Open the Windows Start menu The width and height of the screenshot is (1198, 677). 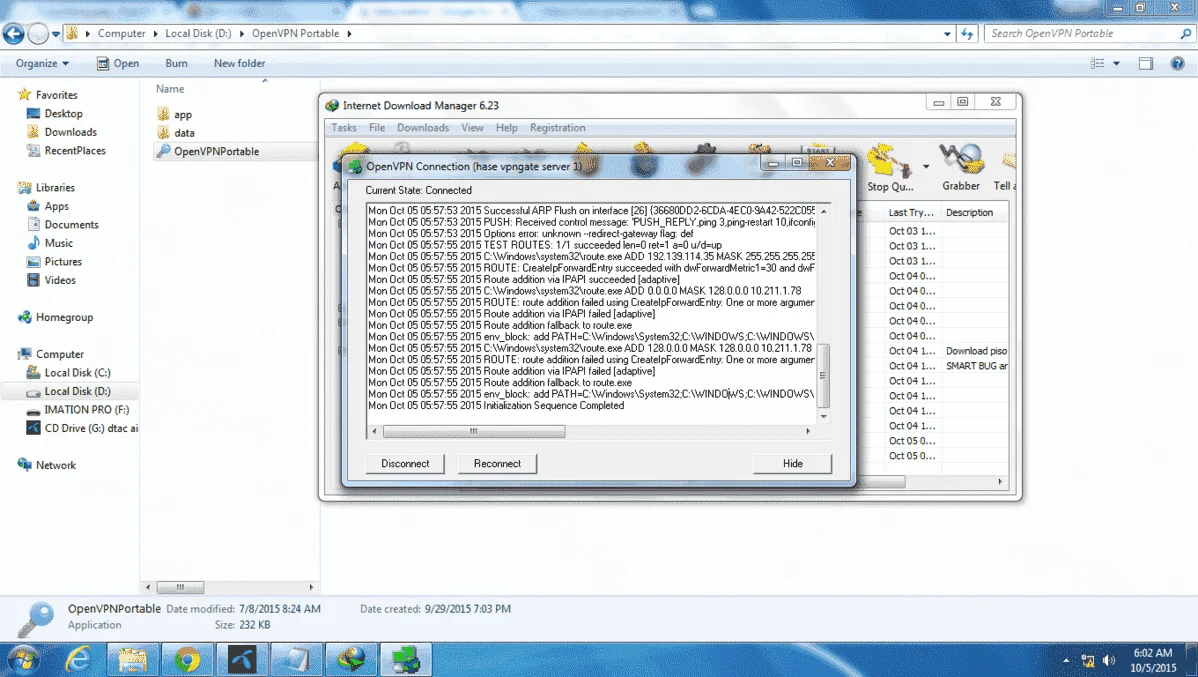[x=23, y=659]
